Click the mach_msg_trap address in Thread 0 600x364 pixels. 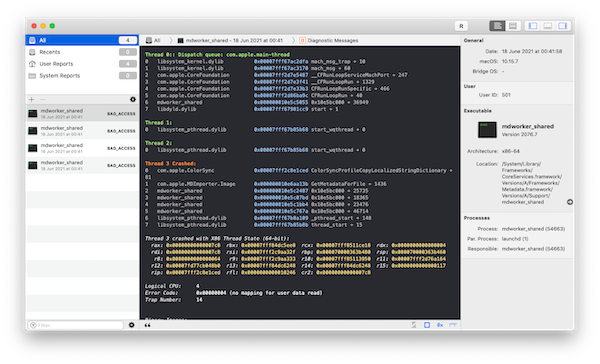coord(281,62)
